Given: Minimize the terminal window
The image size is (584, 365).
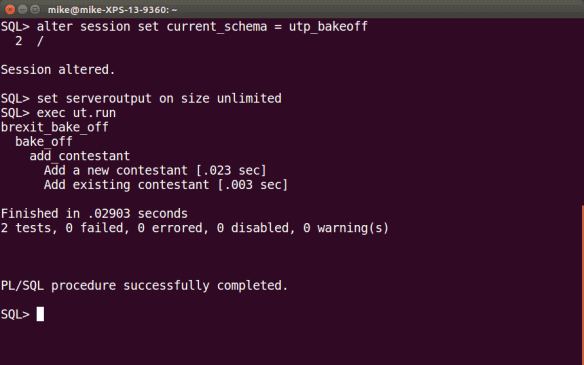Looking at the screenshot, I should (23, 9).
